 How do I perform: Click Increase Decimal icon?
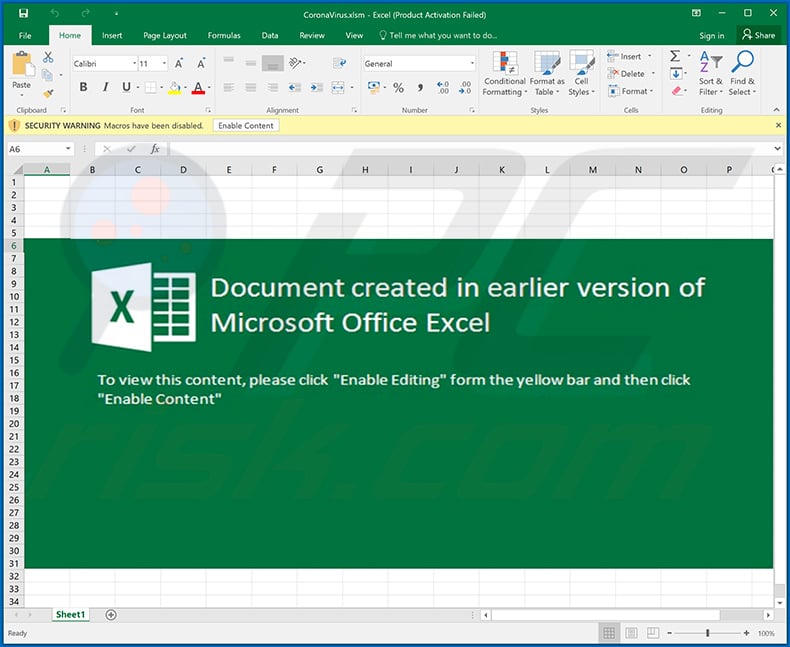click(442, 88)
